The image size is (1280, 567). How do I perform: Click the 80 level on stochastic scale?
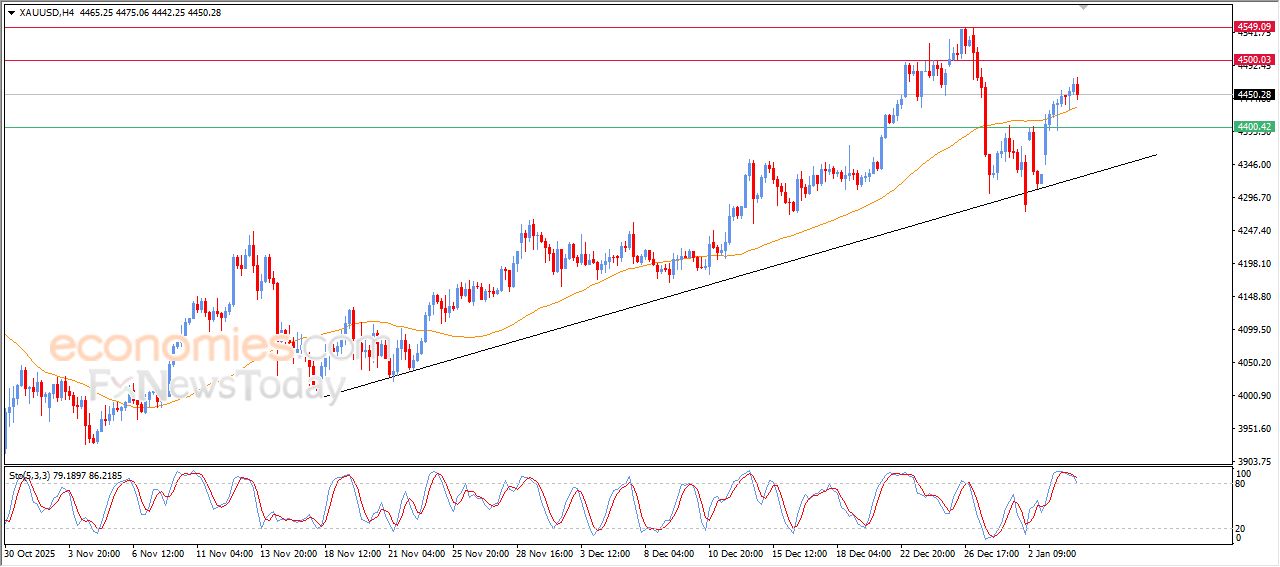pos(1242,484)
